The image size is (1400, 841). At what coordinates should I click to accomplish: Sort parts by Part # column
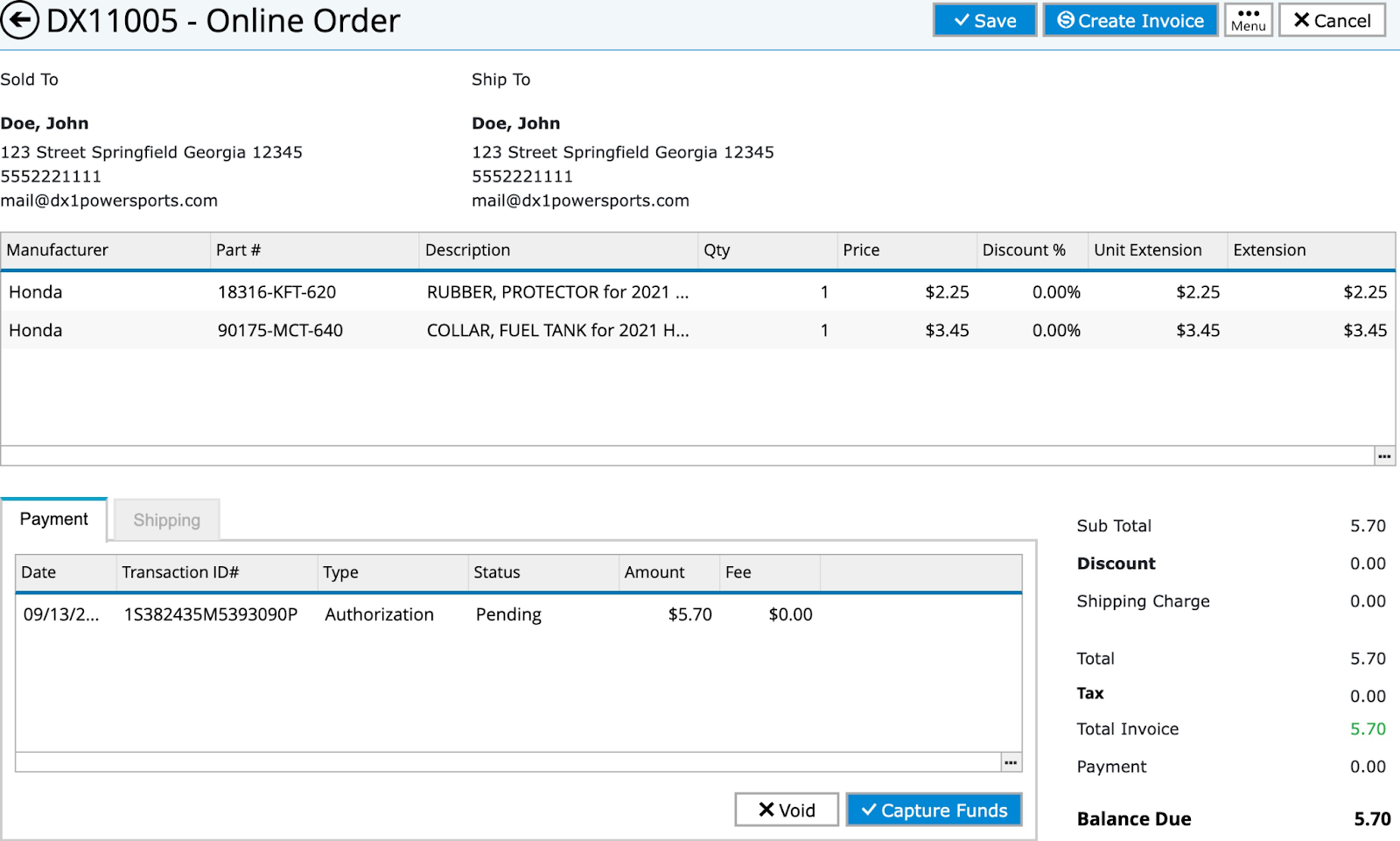click(x=315, y=250)
